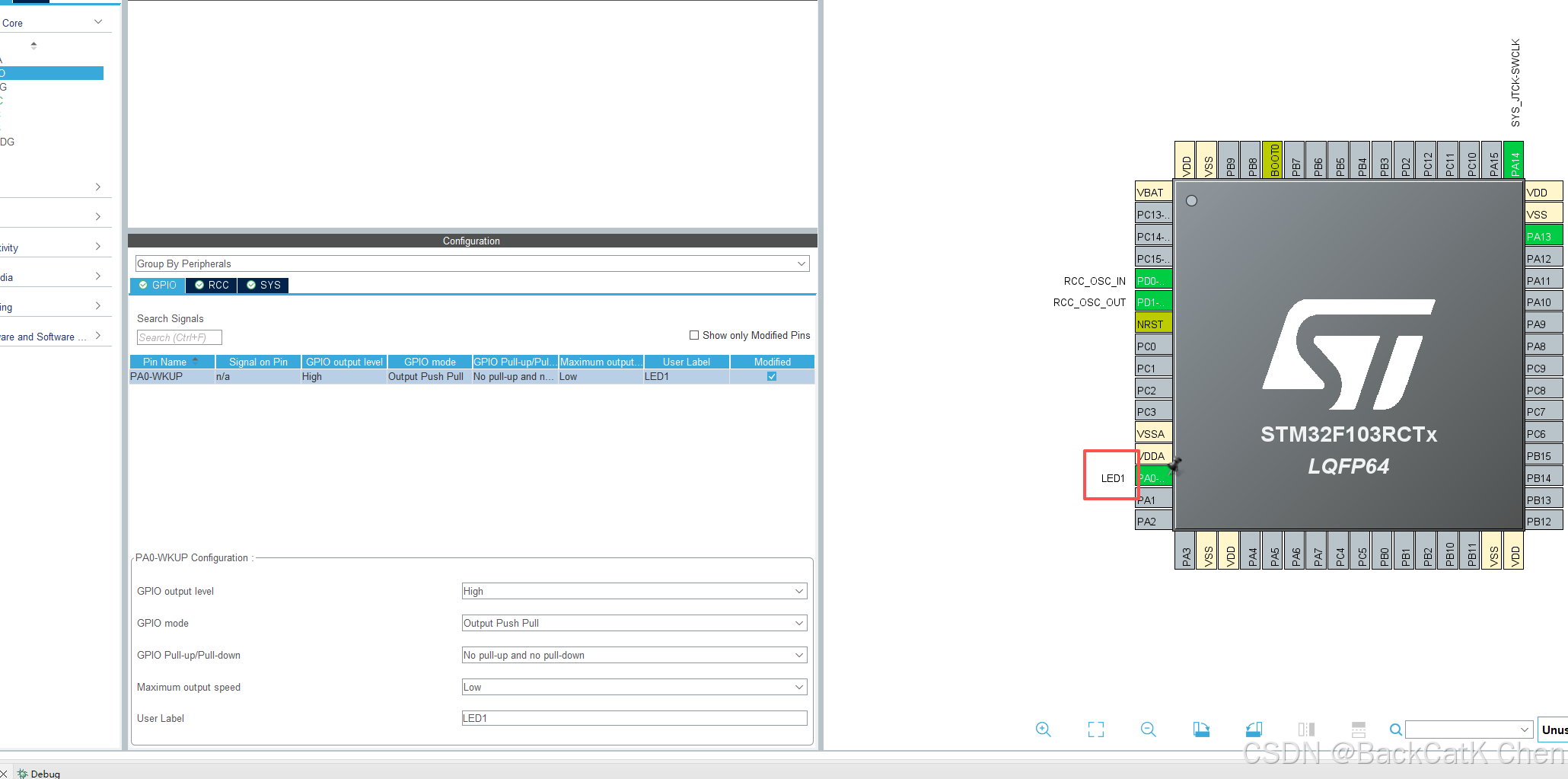Click the PC0 pin on the chip
This screenshot has width=1568, height=779.
[1153, 346]
